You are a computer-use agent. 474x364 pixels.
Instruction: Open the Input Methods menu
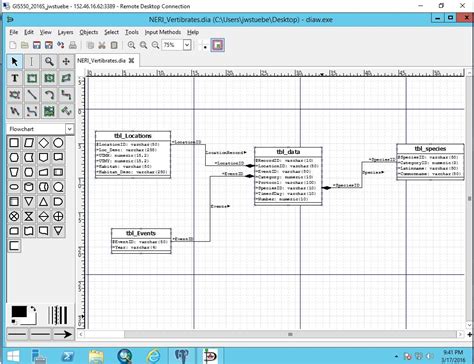pyautogui.click(x=163, y=32)
